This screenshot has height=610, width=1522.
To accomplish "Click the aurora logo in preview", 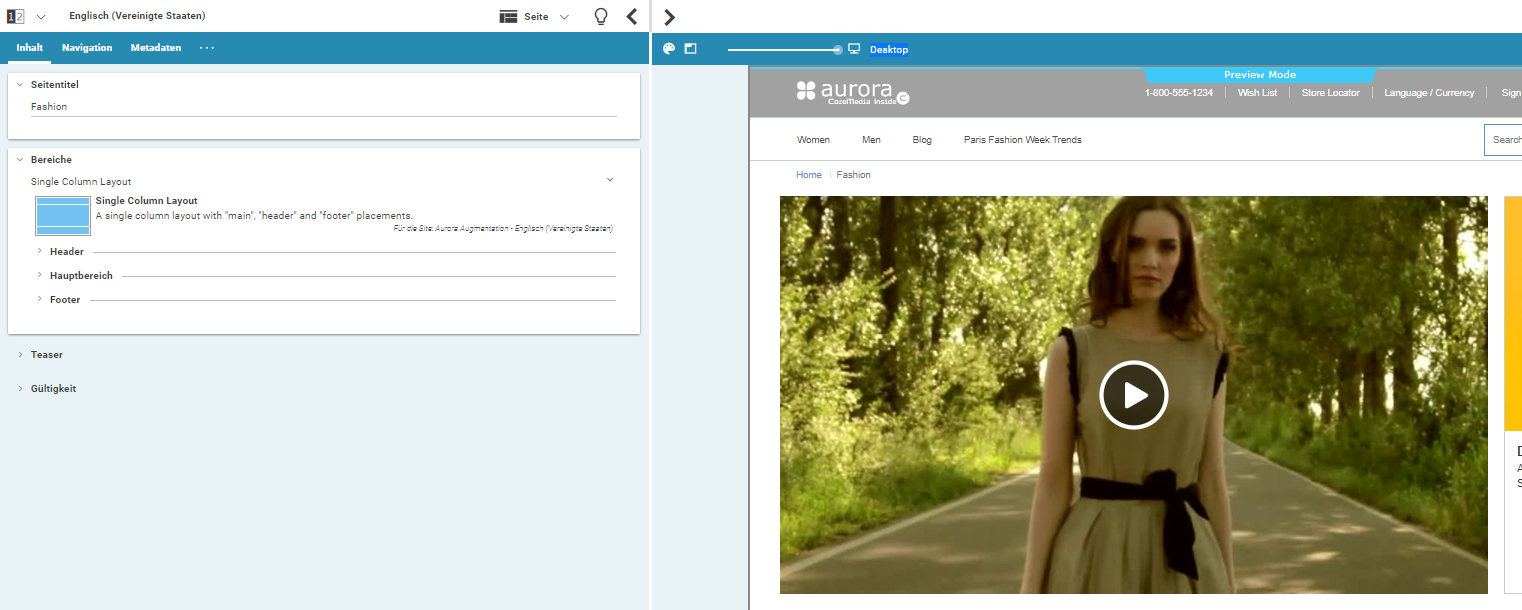I will pyautogui.click(x=852, y=91).
